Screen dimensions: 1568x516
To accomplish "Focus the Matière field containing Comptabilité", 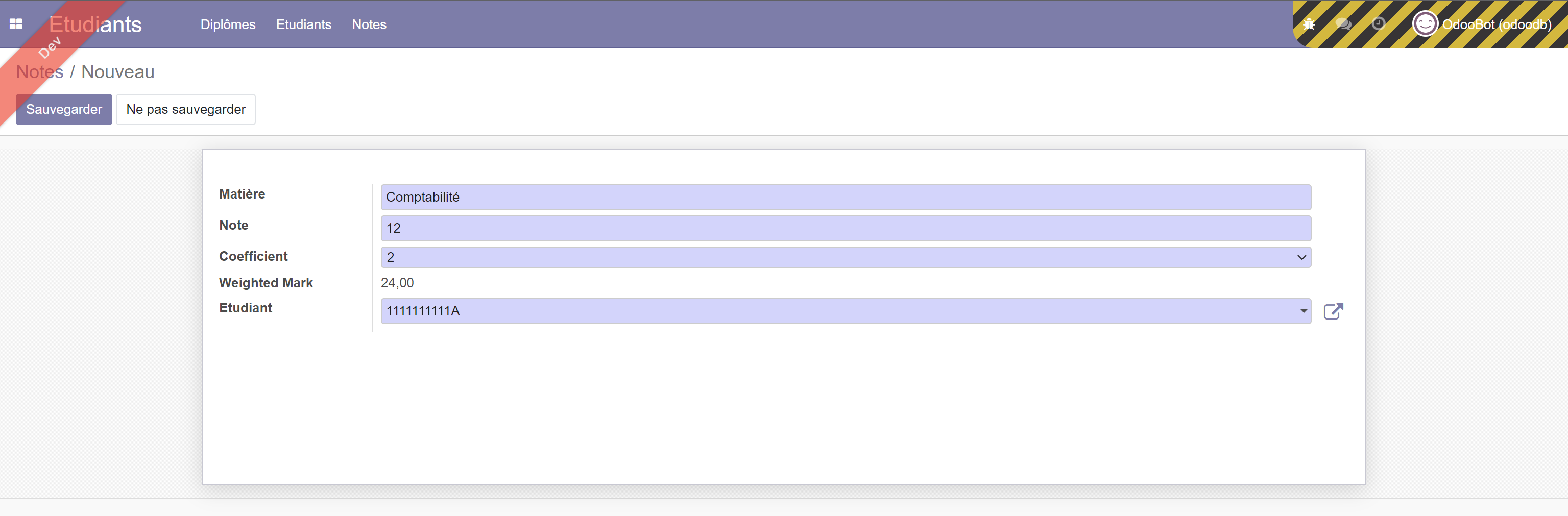I will pyautogui.click(x=846, y=197).
